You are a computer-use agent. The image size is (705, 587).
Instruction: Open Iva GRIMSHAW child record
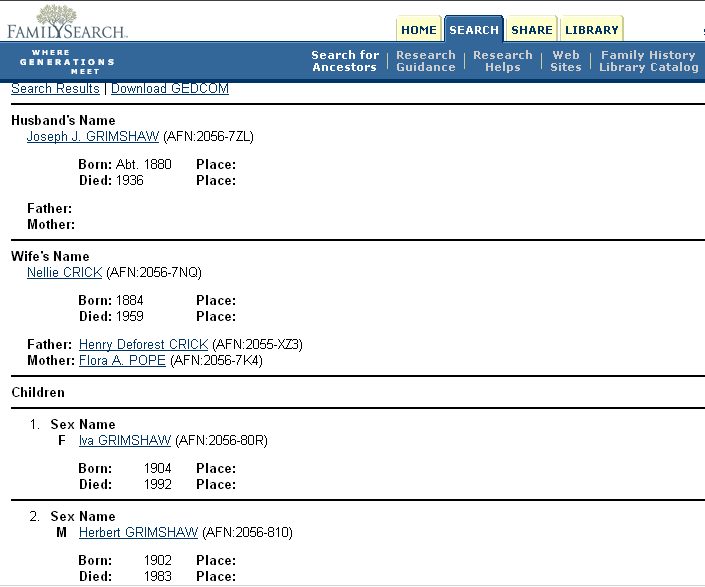(125, 440)
